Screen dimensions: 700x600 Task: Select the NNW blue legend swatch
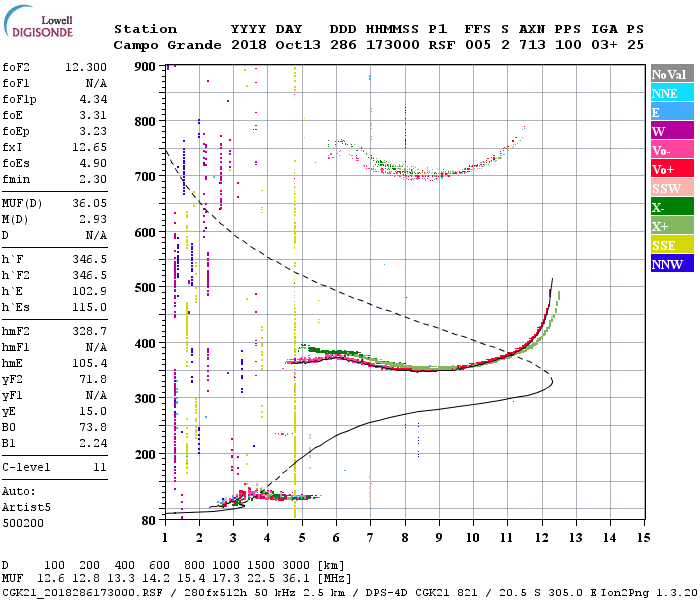(x=672, y=264)
